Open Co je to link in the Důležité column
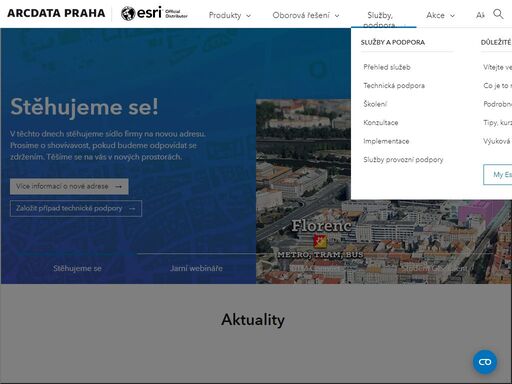Viewport: 512px width, 384px height. [497, 86]
